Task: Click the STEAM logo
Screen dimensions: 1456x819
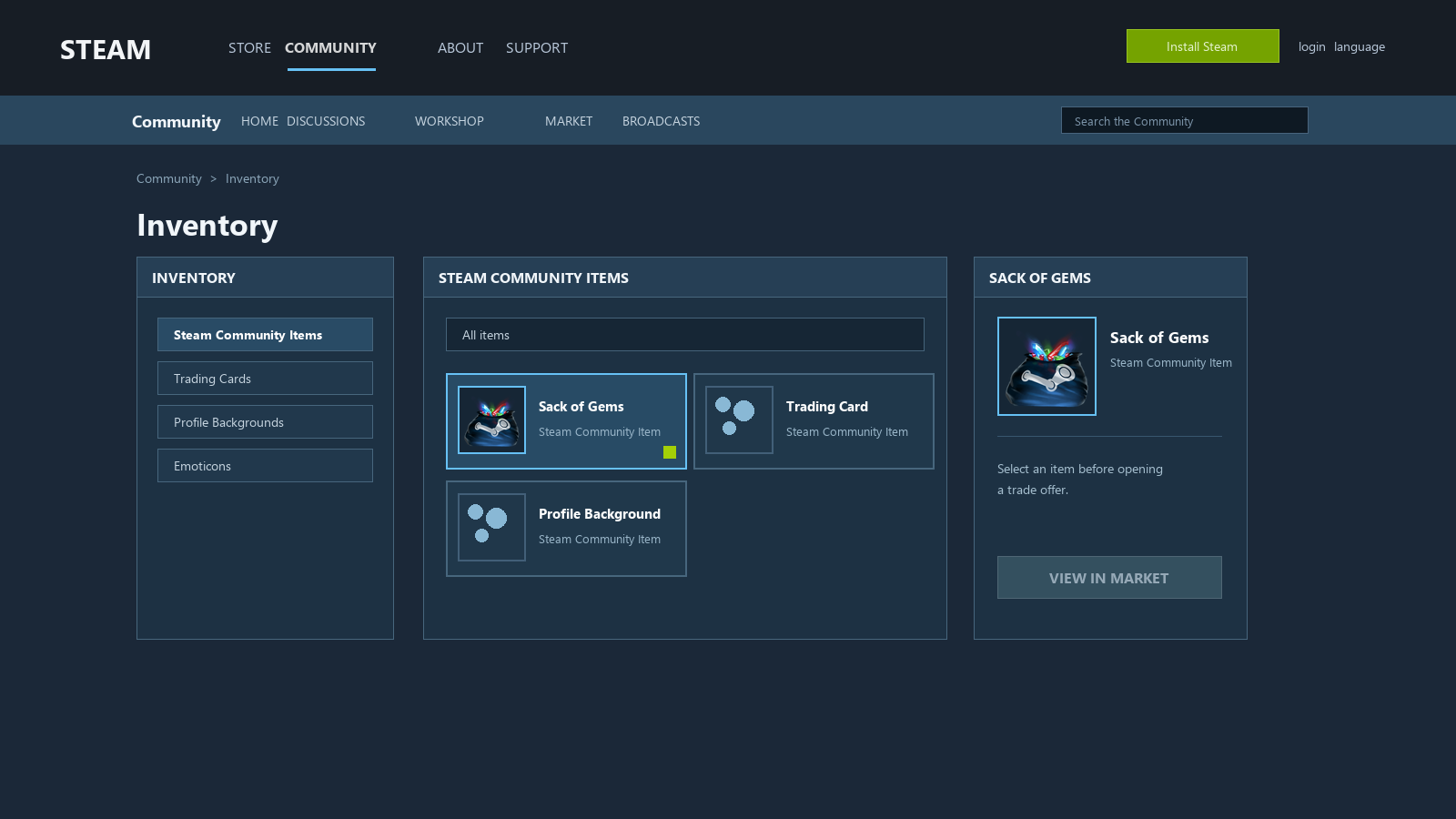Action: [x=106, y=49]
